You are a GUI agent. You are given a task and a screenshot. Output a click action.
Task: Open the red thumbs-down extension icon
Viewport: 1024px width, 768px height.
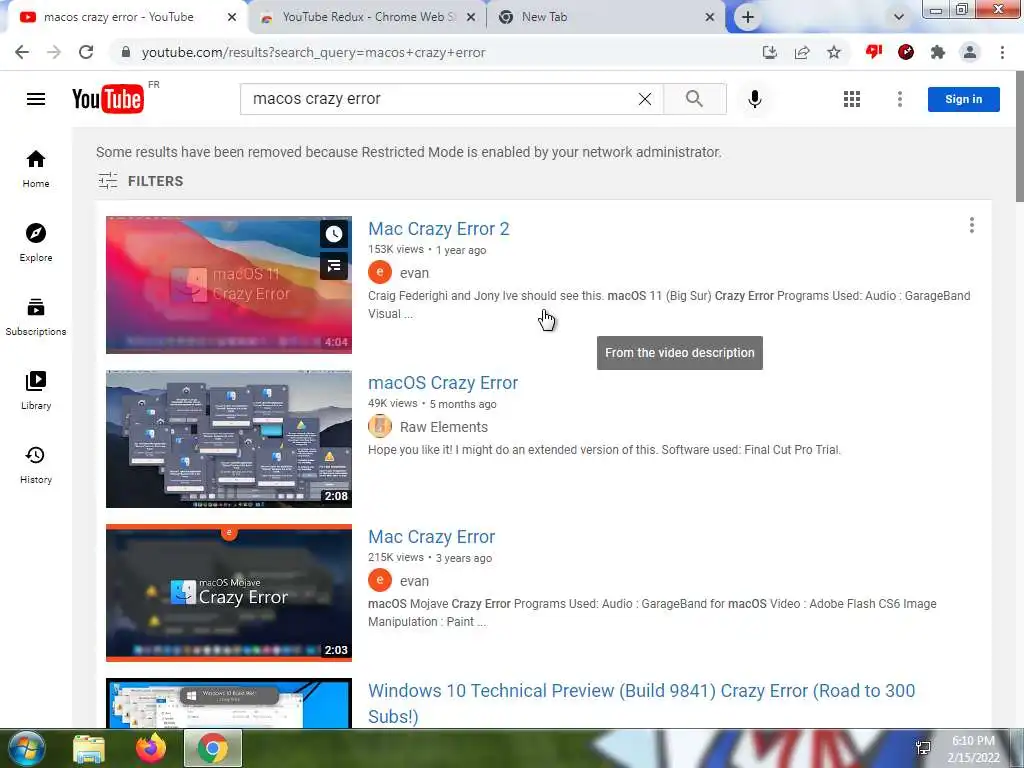pos(874,52)
